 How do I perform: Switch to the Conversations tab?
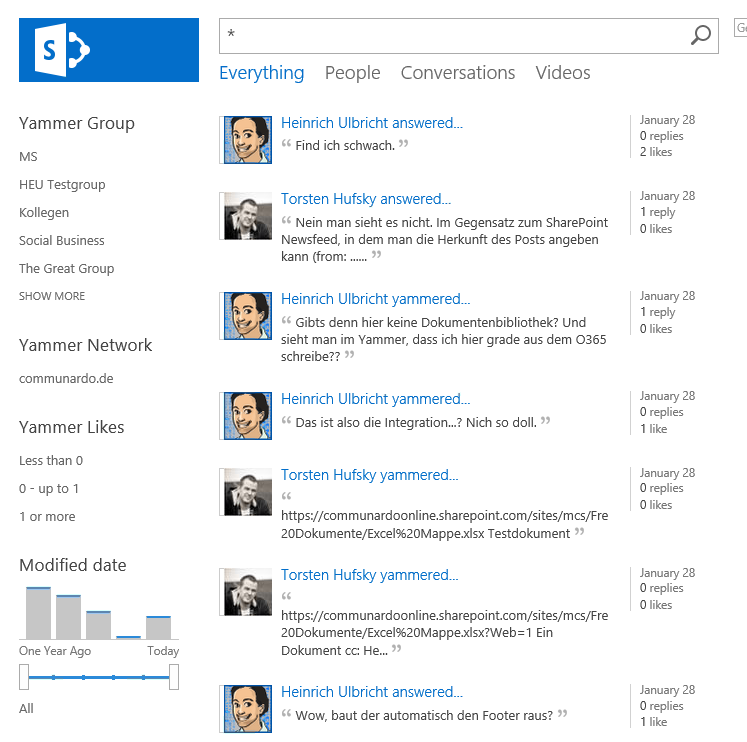tap(458, 73)
